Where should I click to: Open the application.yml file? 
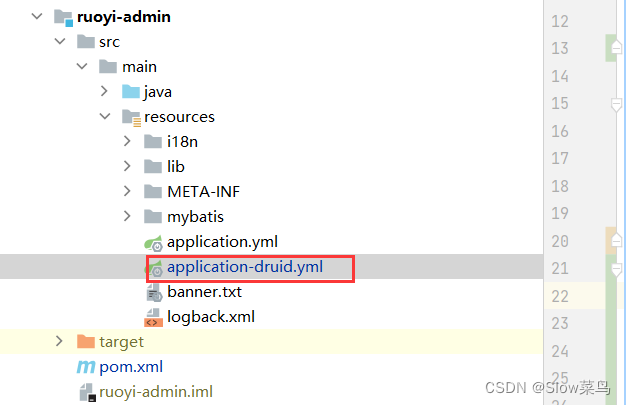[x=222, y=242]
